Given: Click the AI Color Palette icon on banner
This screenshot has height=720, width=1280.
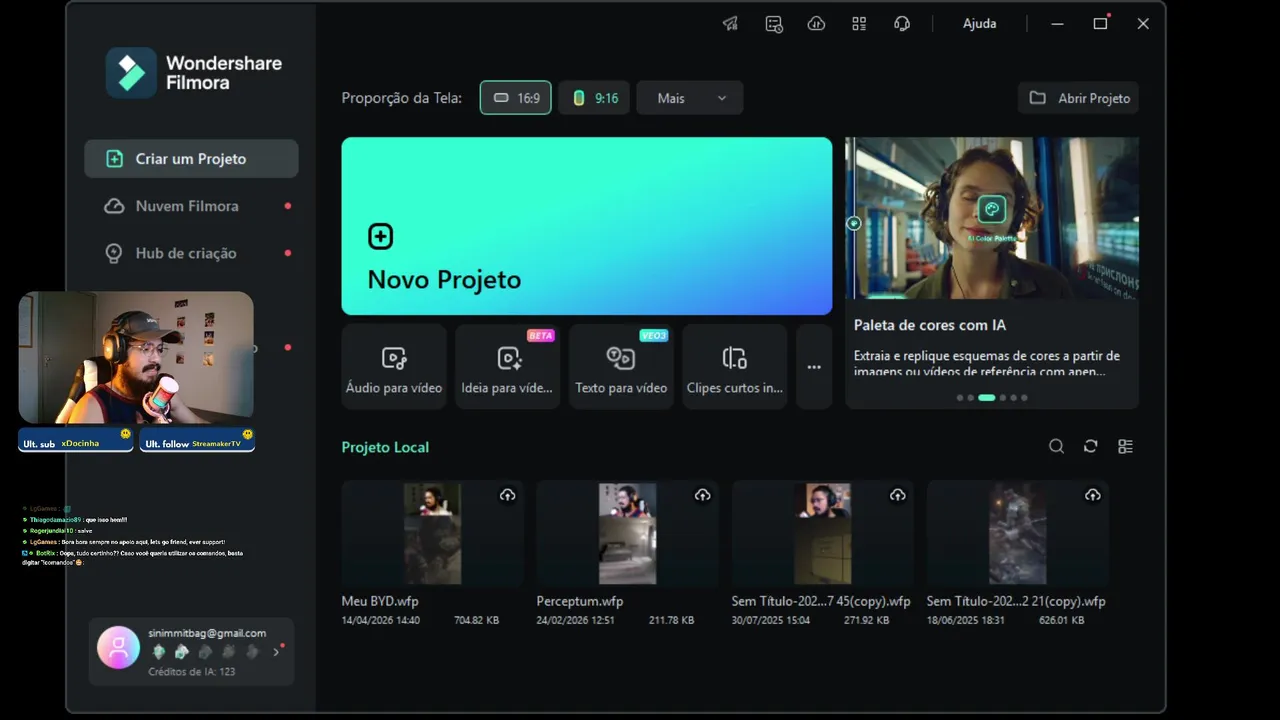Looking at the screenshot, I should [x=992, y=209].
